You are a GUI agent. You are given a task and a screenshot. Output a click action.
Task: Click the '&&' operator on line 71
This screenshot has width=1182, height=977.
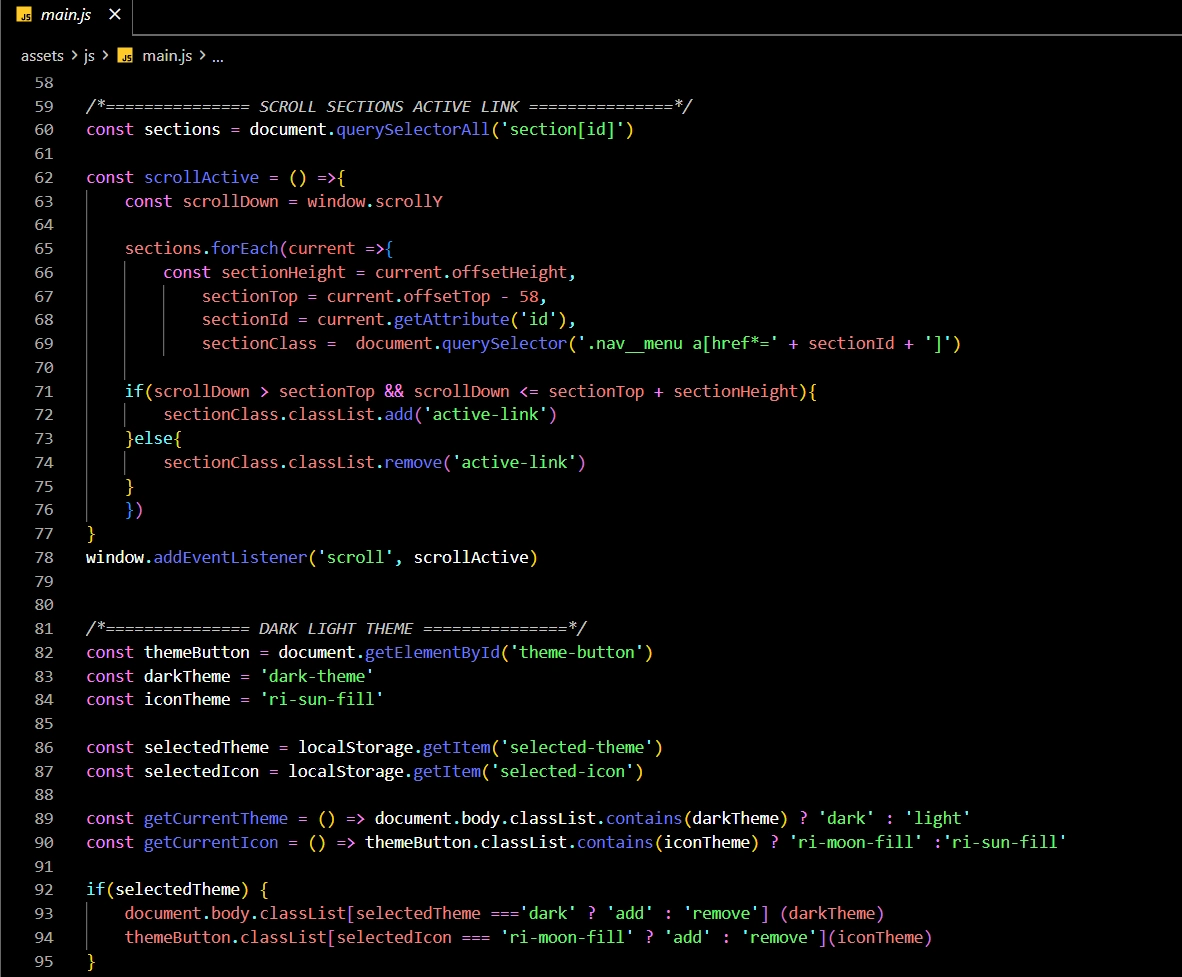click(393, 391)
